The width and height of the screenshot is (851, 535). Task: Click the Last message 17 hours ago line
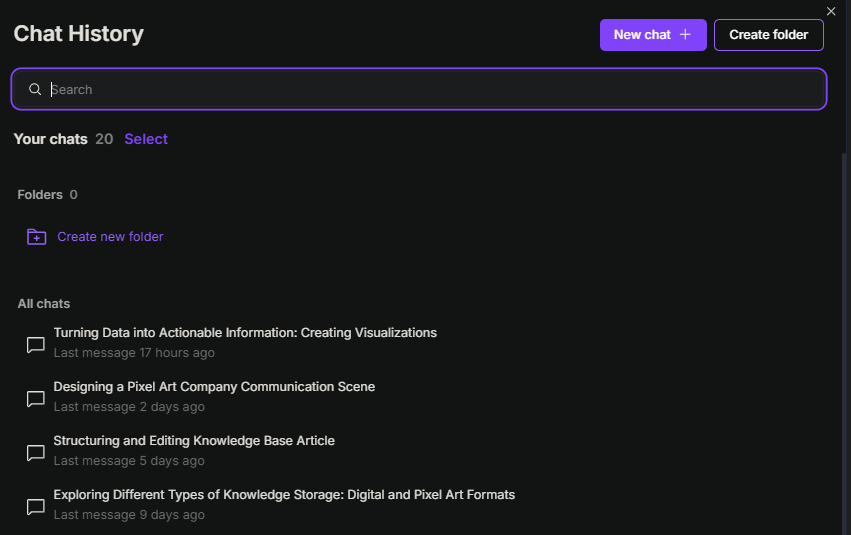coord(134,353)
